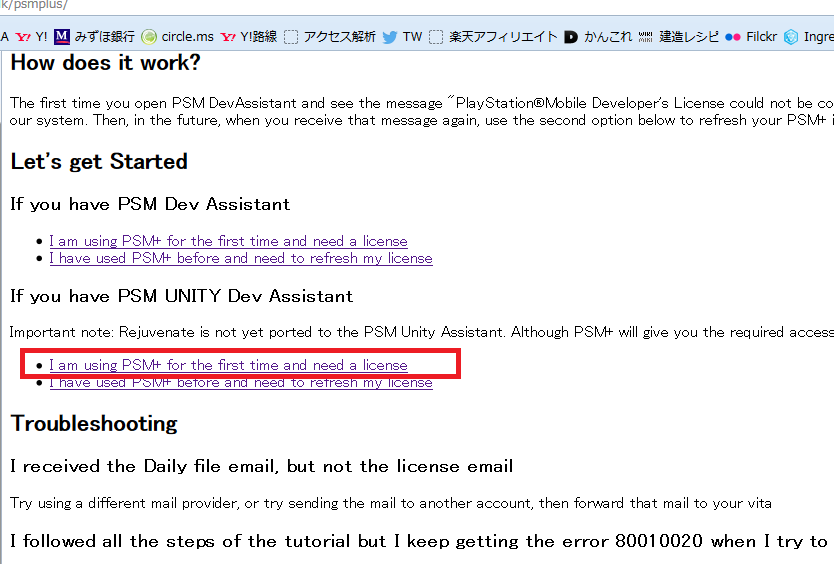Click 'The first time you open PSM' paragraph

(422, 111)
